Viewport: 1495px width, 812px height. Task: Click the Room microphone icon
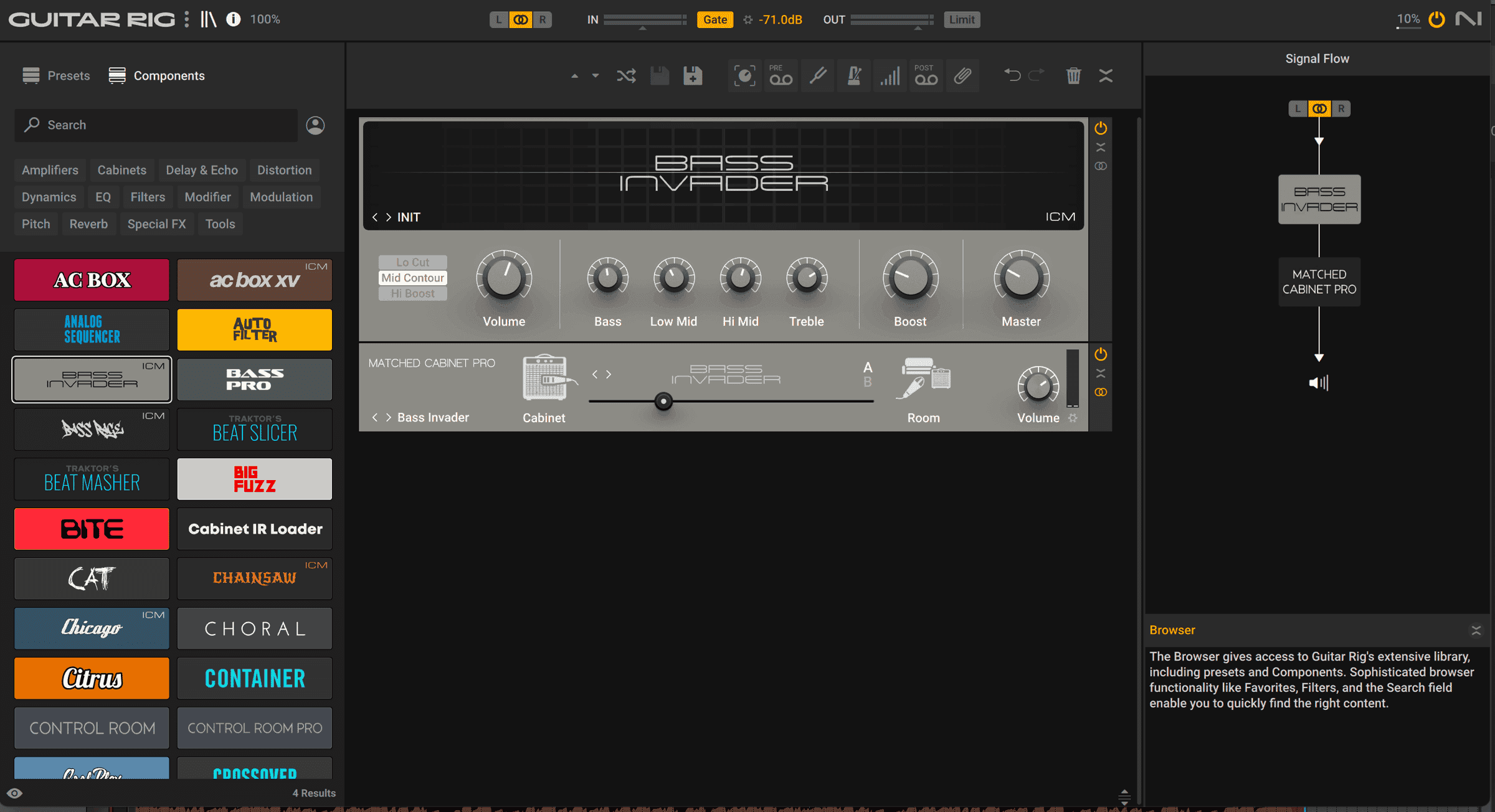tap(923, 377)
